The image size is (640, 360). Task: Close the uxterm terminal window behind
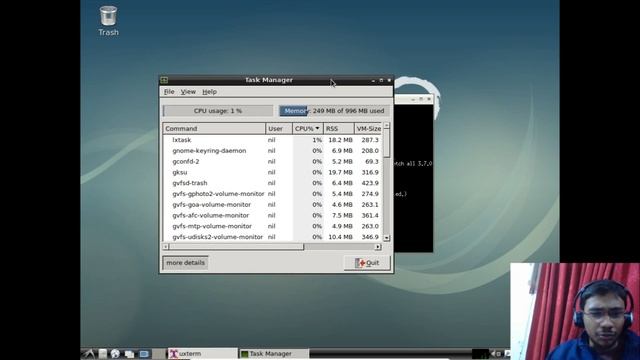point(429,99)
